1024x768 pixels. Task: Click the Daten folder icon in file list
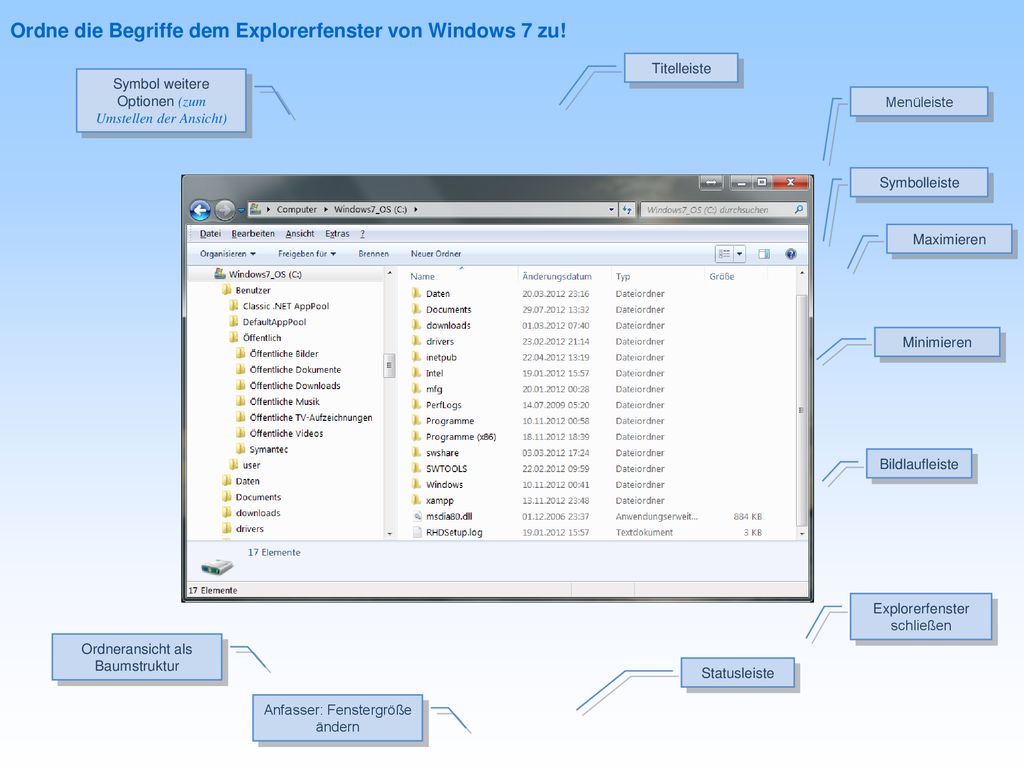coord(417,293)
